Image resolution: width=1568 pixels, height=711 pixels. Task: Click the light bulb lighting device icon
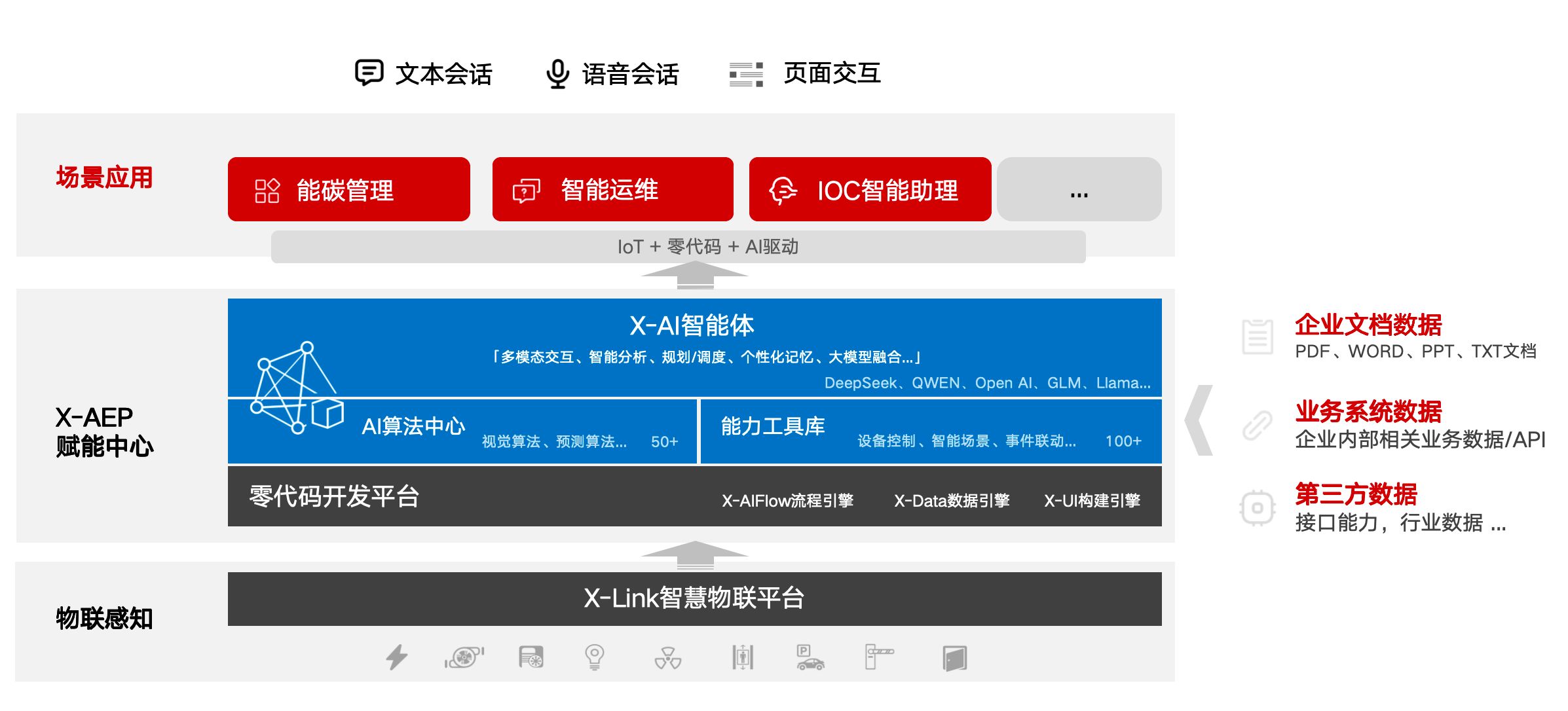coord(593,657)
